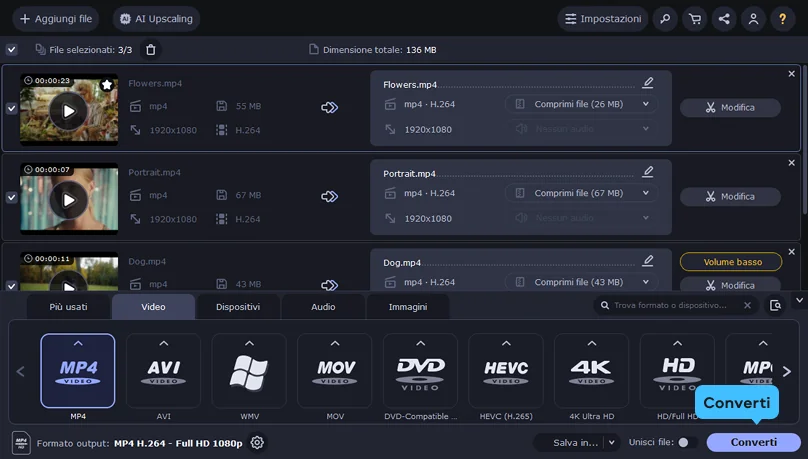Screen dimensions: 808x459
Task: Switch to the Immagini tab
Action: [x=408, y=307]
